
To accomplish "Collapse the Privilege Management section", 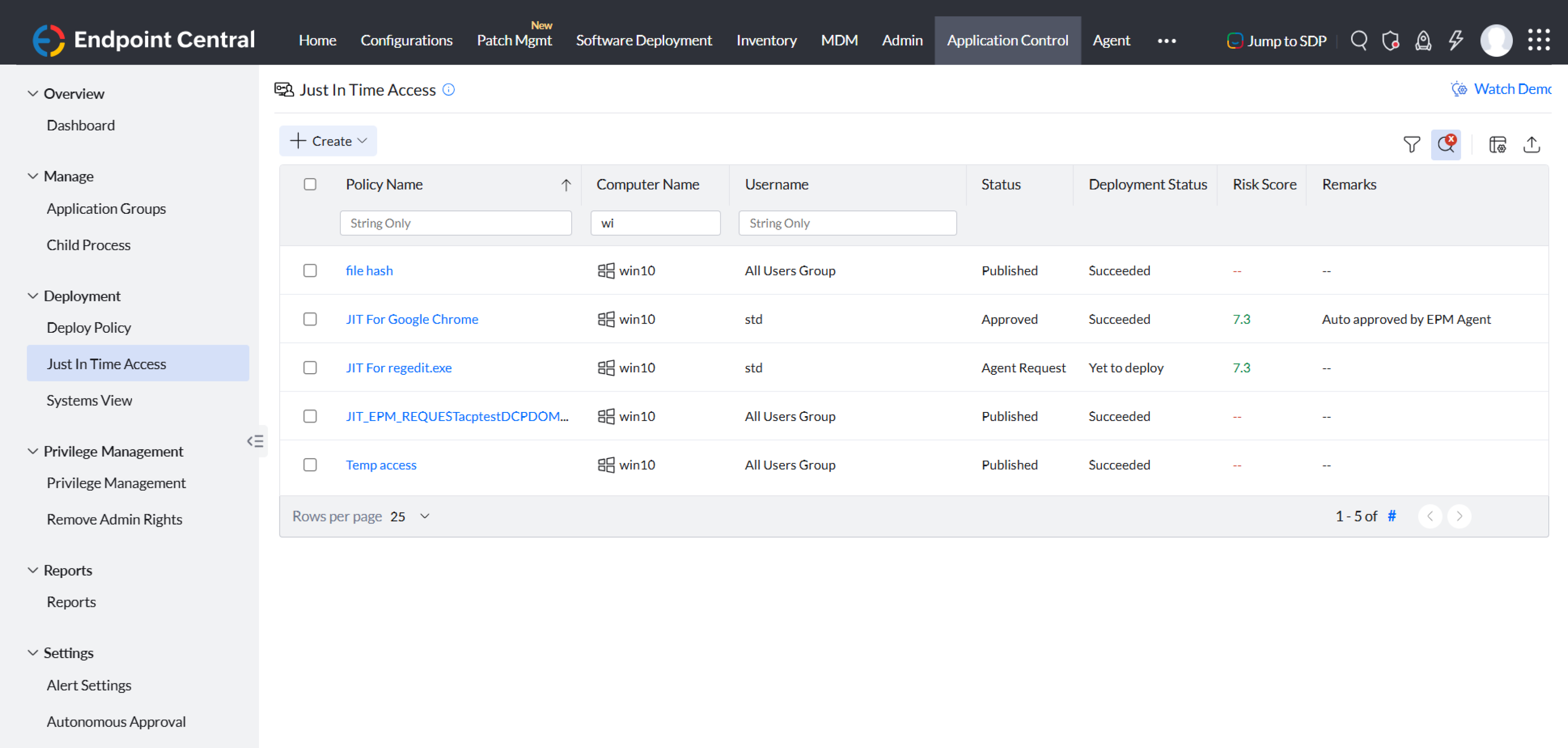I will (33, 451).
